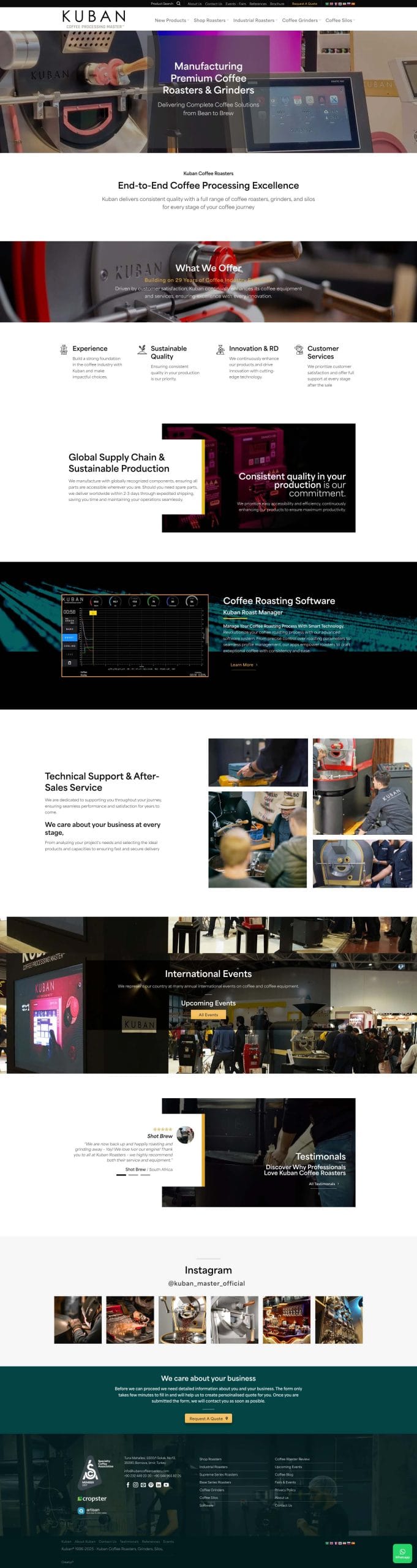The width and height of the screenshot is (417, 1568).
Task: Click the Artisan logo in footer
Action: coord(92,1510)
